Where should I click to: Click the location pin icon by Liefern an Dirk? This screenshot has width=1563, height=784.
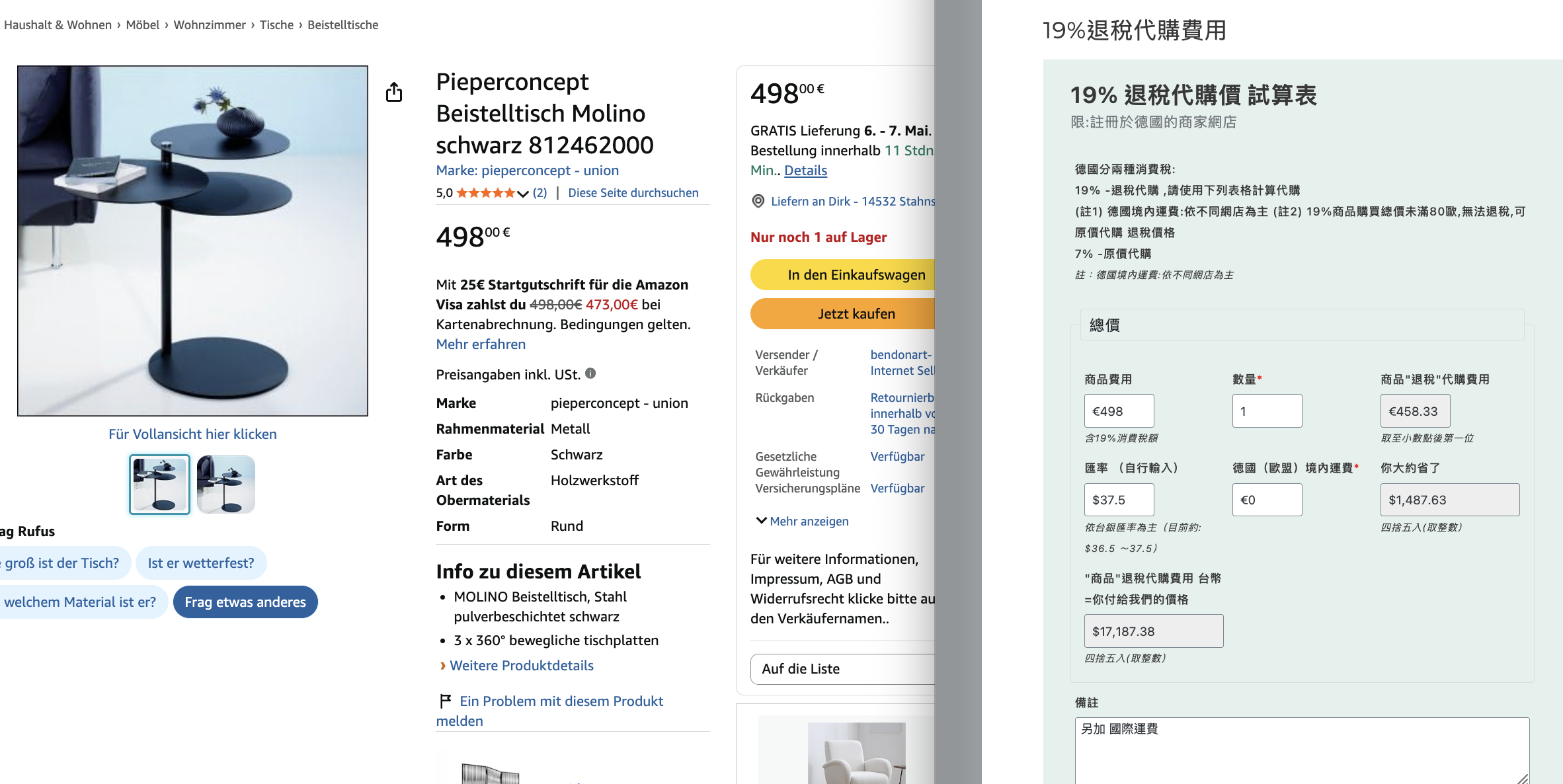(x=758, y=201)
